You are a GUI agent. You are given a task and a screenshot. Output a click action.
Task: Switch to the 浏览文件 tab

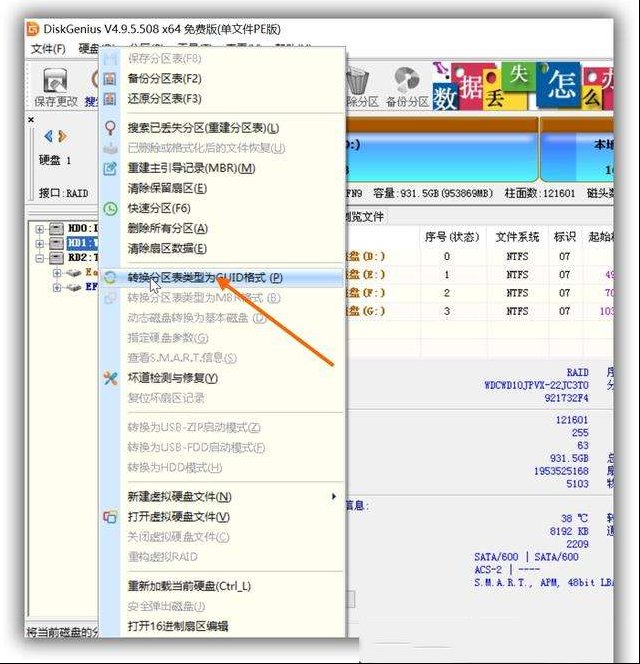365,217
